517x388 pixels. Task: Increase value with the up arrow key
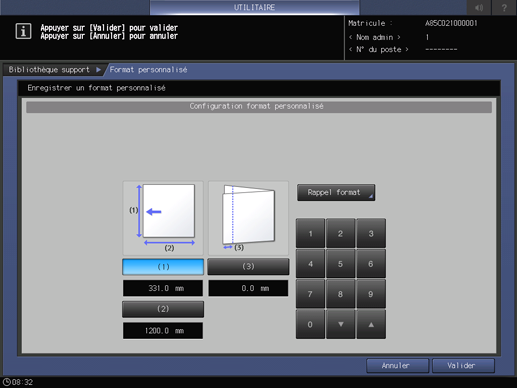[371, 324]
